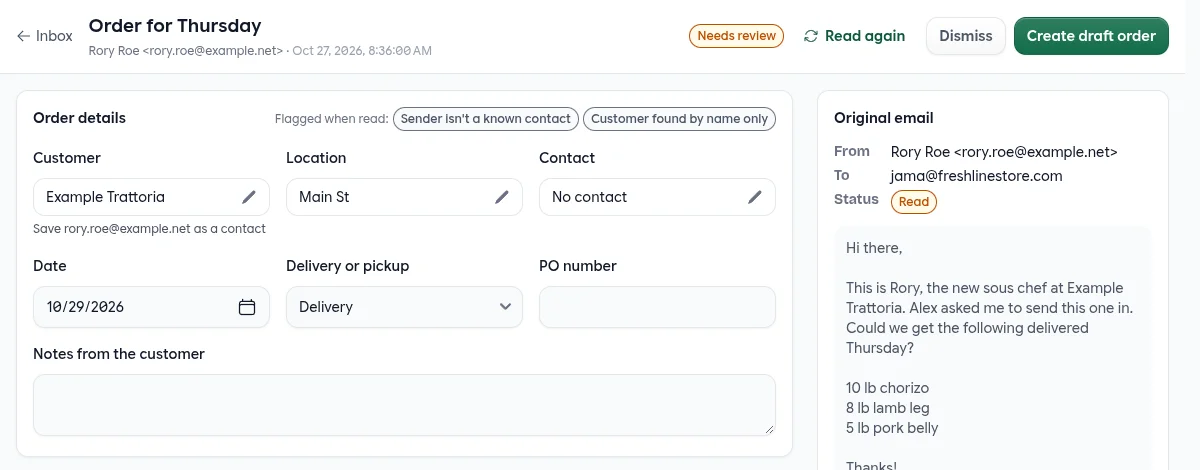The width and height of the screenshot is (1200, 470).
Task: Click the PO number input field
Action: coord(657,307)
